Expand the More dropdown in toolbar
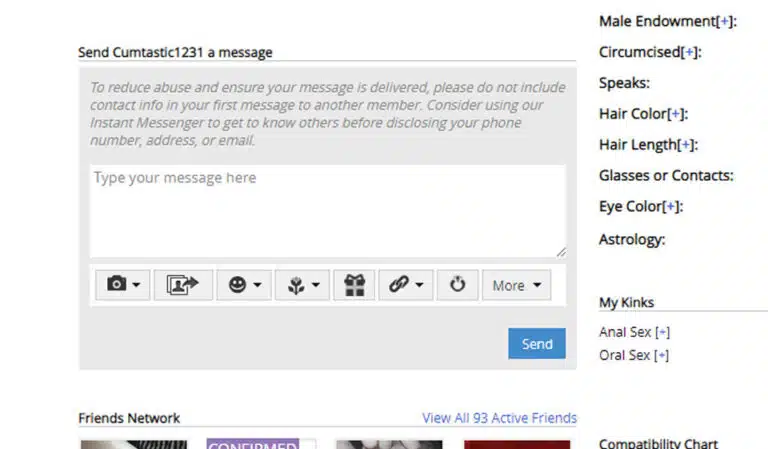This screenshot has height=449, width=768. [516, 285]
